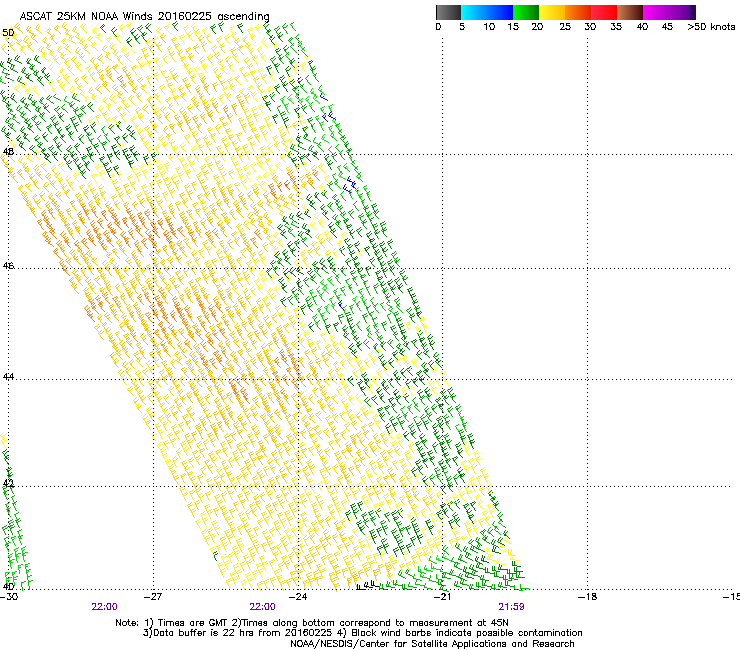Select the brown 35-40 knots legend segment

point(630,12)
